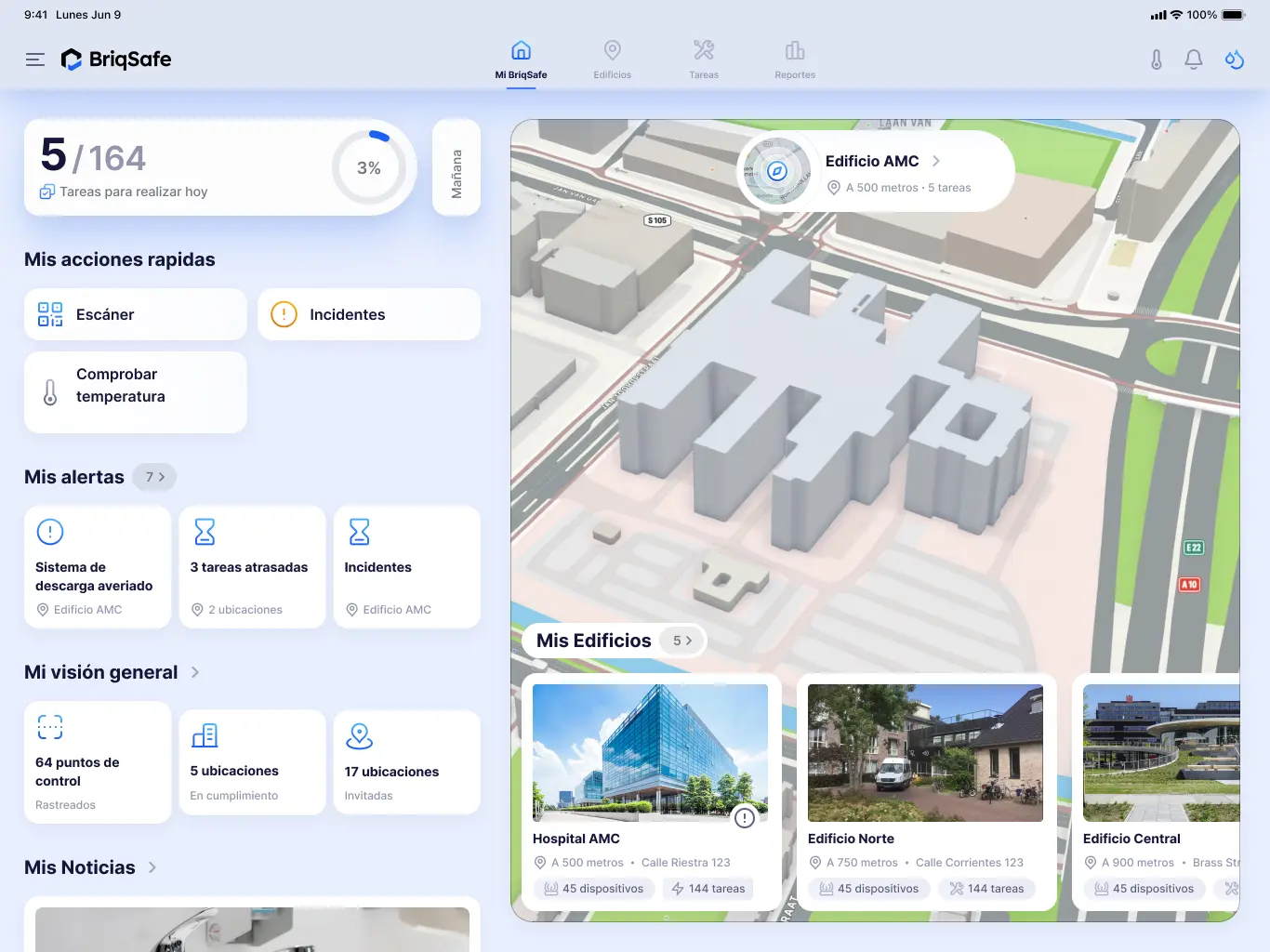Expand Mis Noticias chevron
The image size is (1270, 952).
pos(152,867)
